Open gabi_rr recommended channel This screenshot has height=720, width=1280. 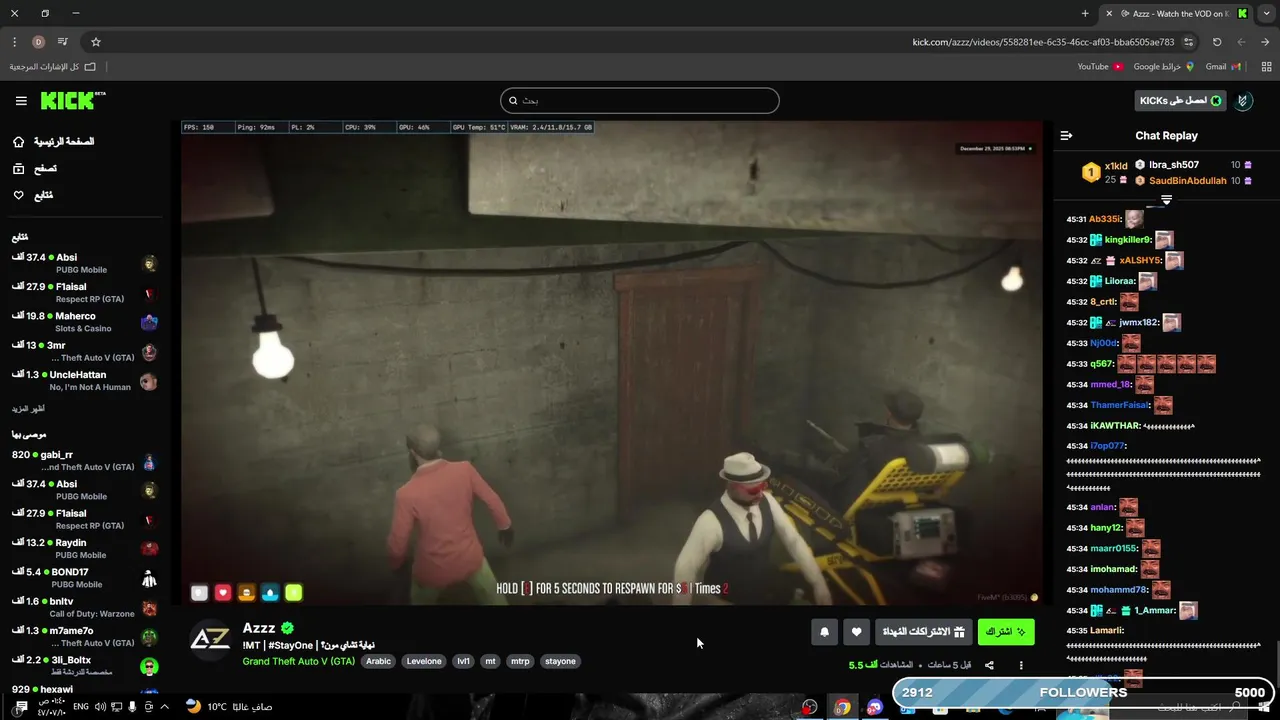[x=85, y=460]
